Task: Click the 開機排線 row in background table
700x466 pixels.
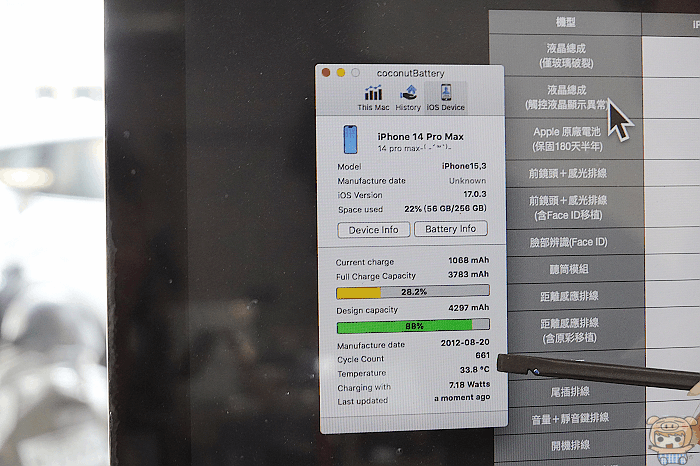Action: 571,445
